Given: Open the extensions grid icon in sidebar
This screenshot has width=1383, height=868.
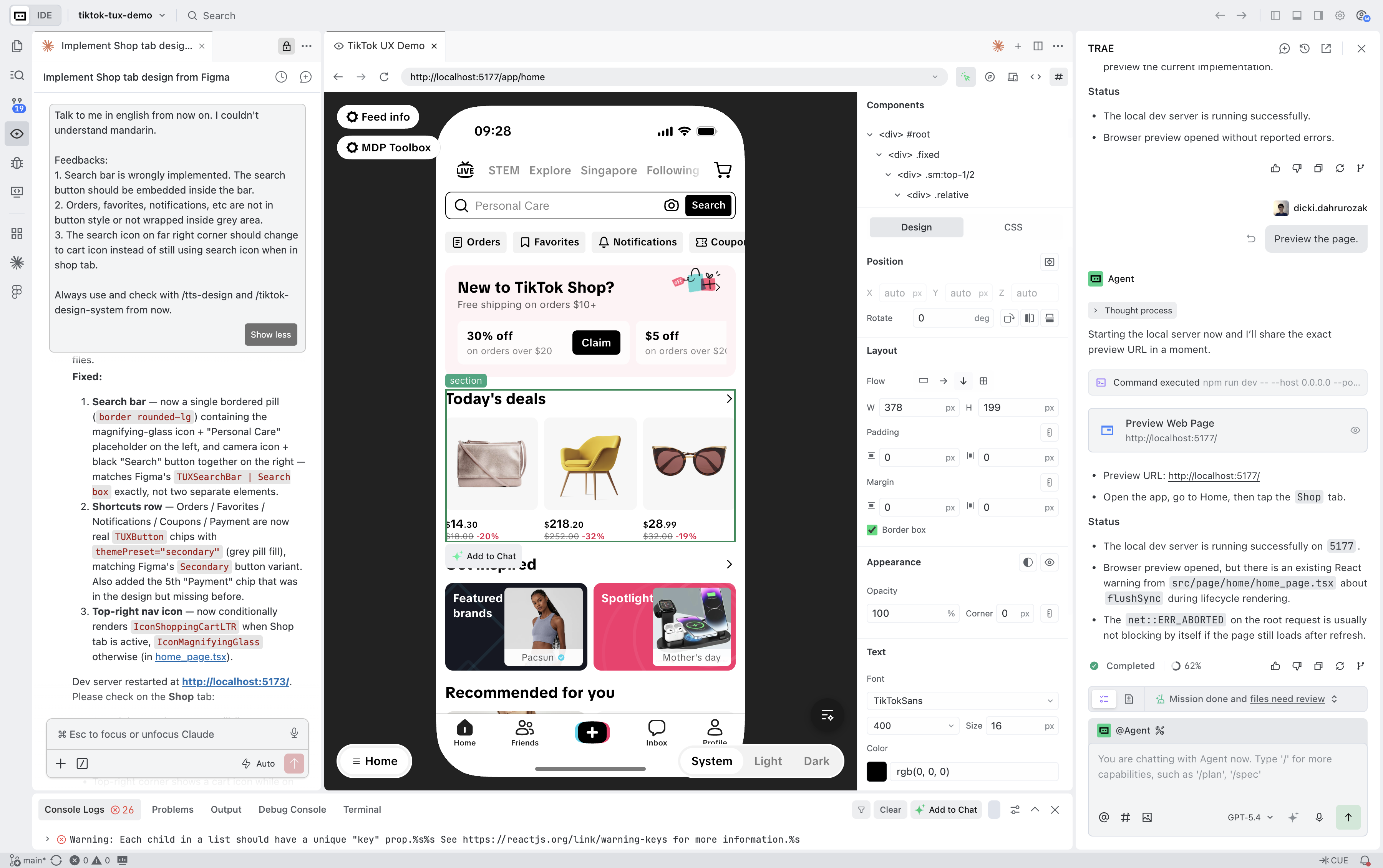Looking at the screenshot, I should 17,233.
